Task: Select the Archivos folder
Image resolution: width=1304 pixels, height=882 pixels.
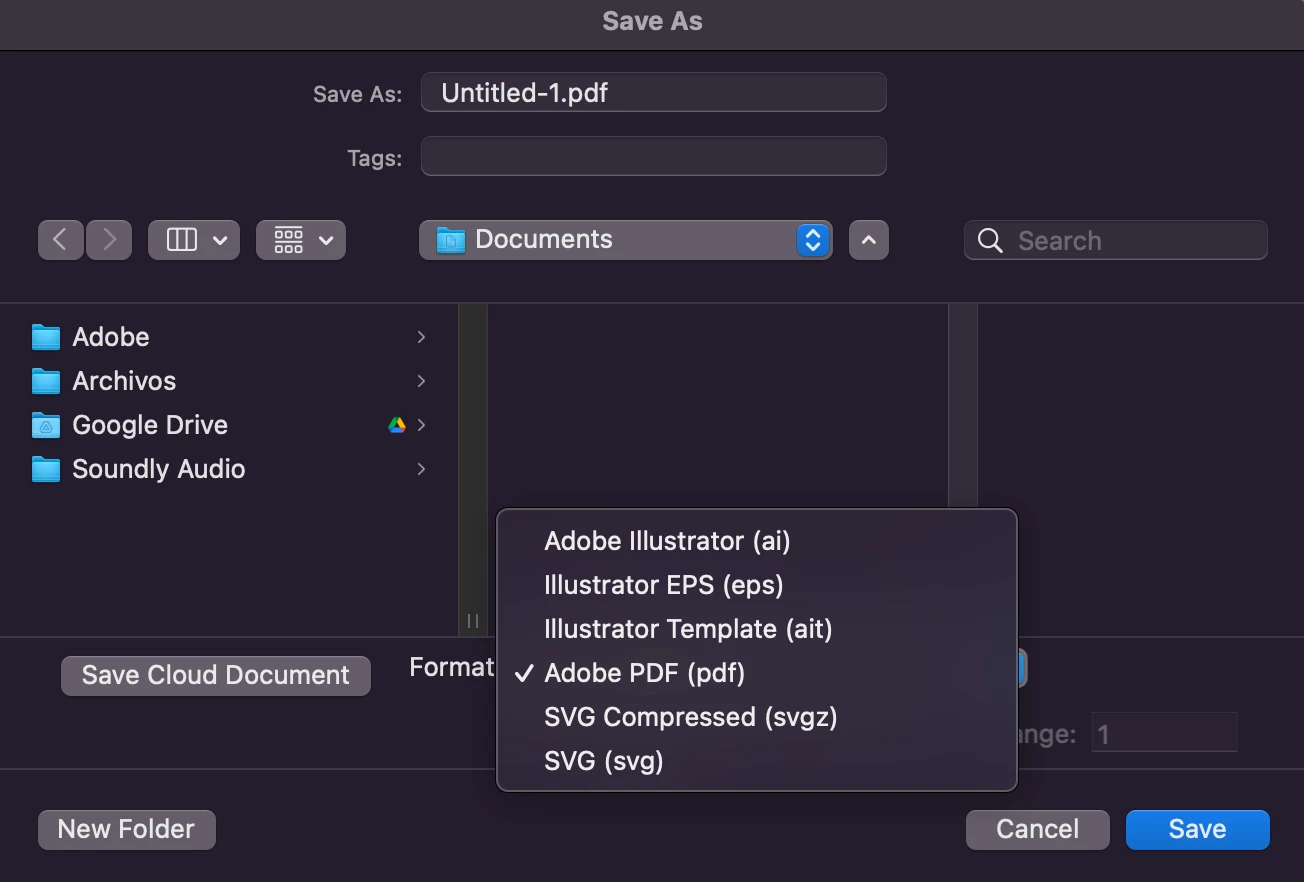Action: (229, 381)
